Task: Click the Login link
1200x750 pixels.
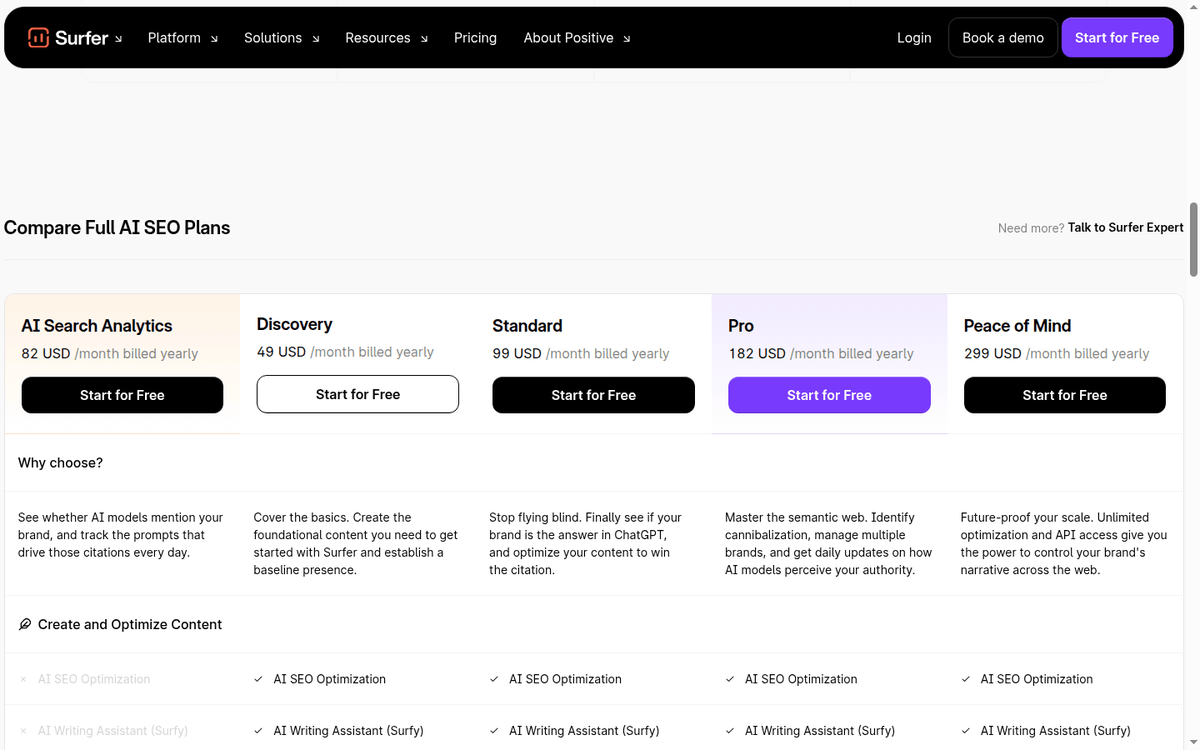Action: tap(914, 38)
